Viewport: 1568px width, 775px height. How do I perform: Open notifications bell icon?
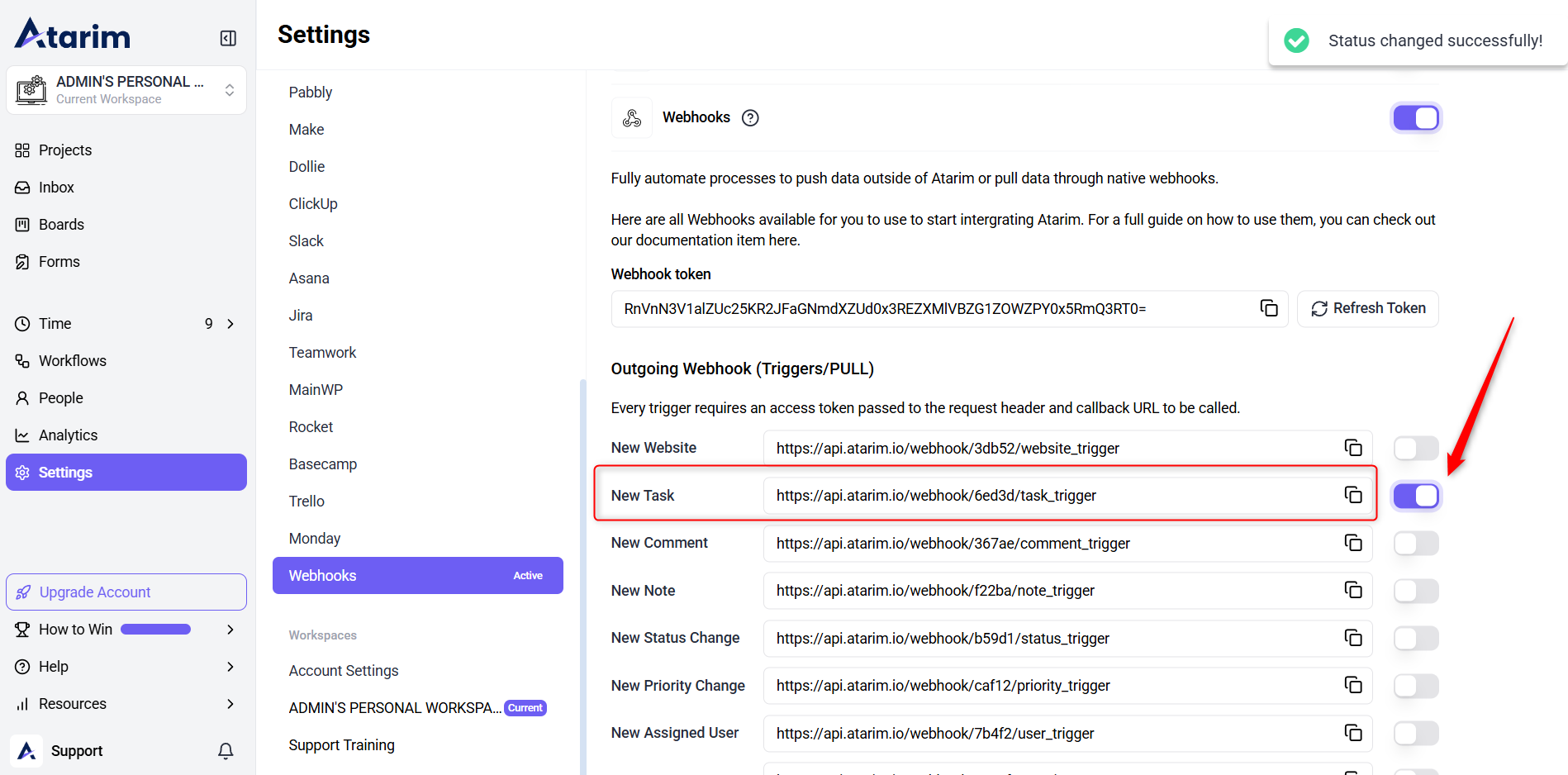(x=226, y=750)
